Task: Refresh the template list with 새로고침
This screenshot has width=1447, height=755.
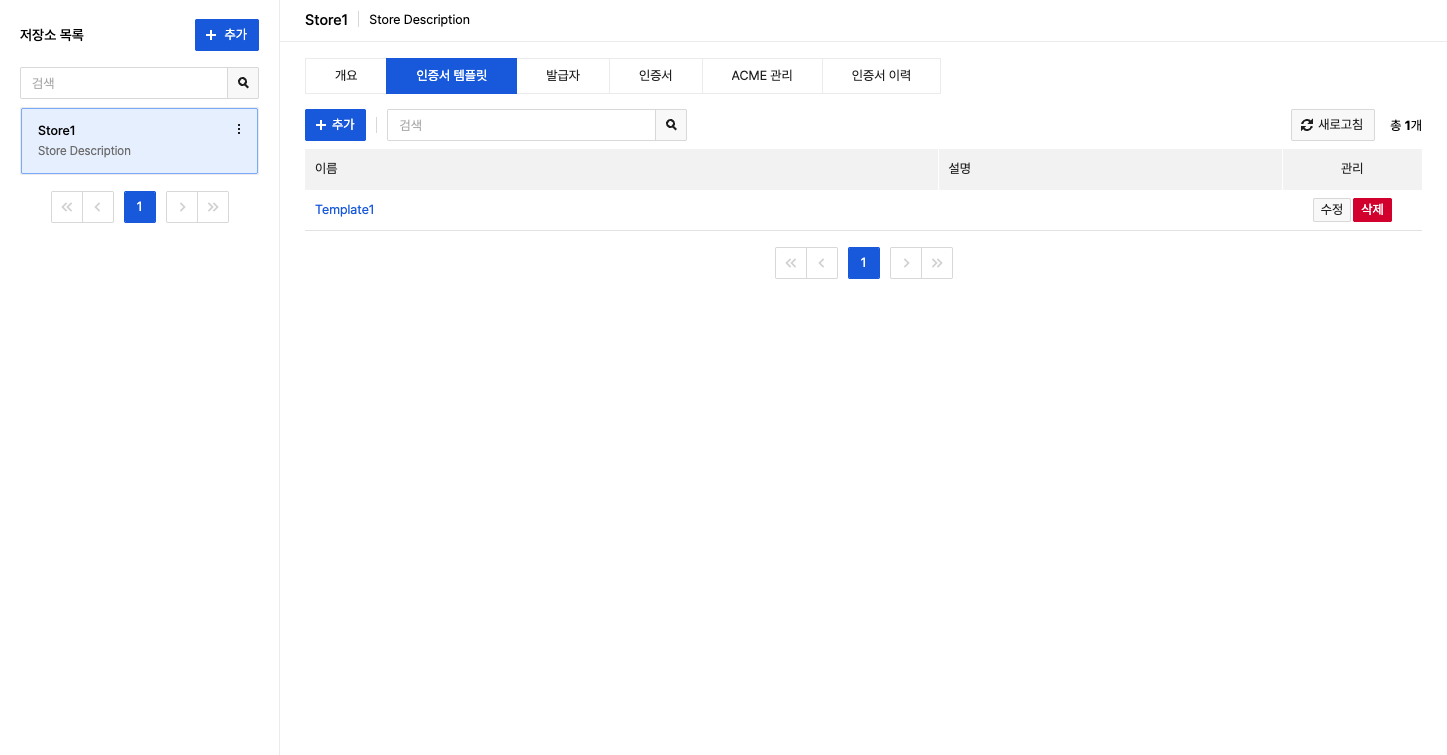Action: coord(1332,125)
